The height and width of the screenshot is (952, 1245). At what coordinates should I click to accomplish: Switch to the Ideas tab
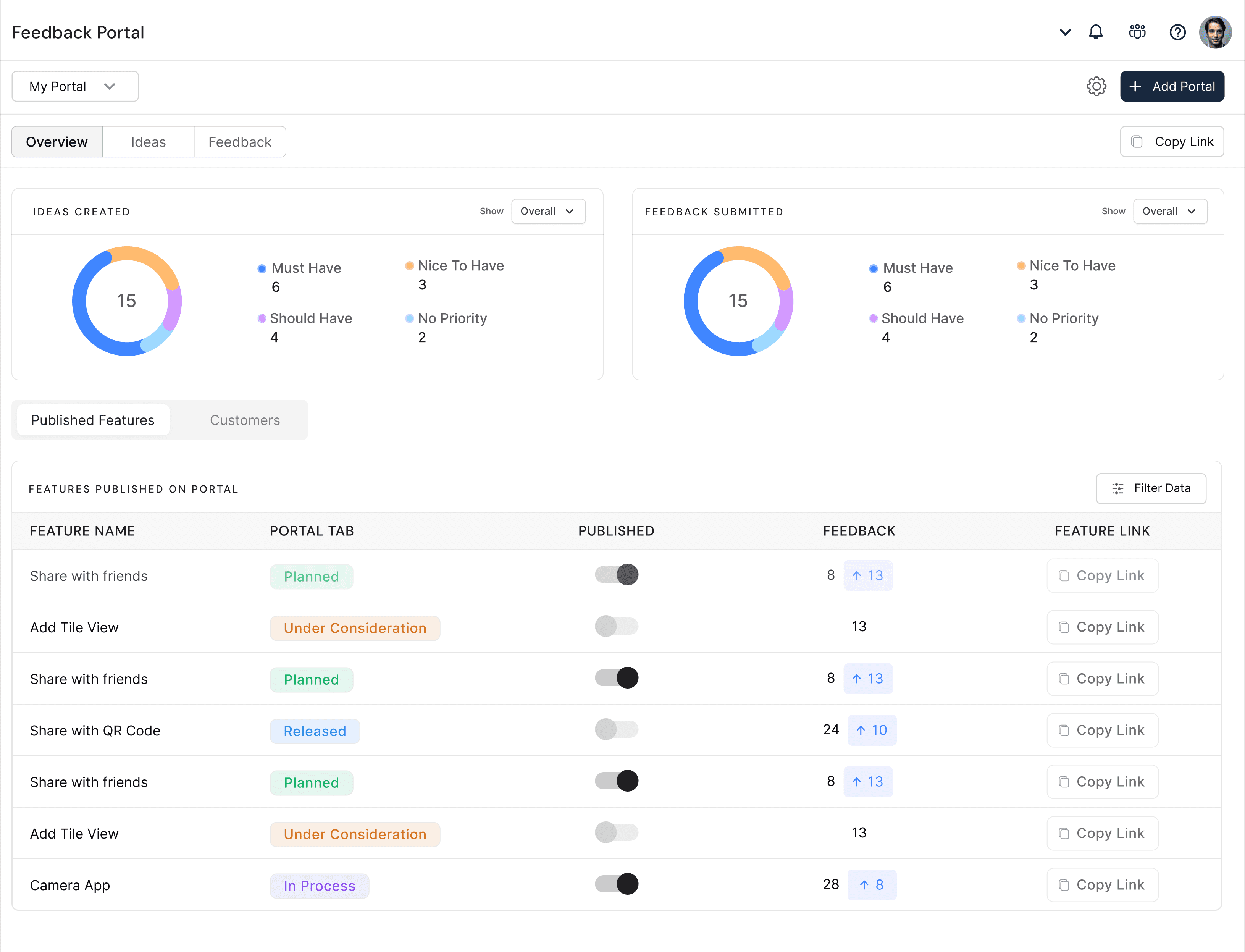149,142
